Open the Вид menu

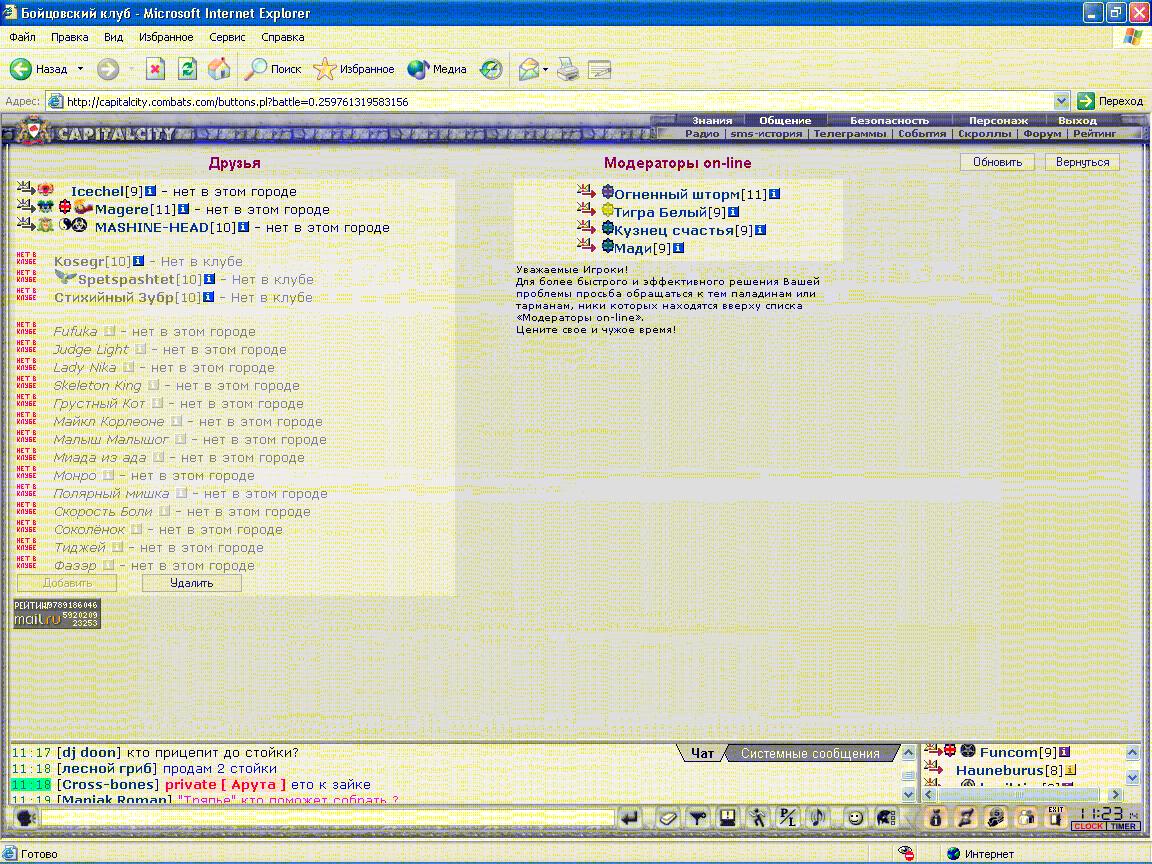pyautogui.click(x=113, y=37)
